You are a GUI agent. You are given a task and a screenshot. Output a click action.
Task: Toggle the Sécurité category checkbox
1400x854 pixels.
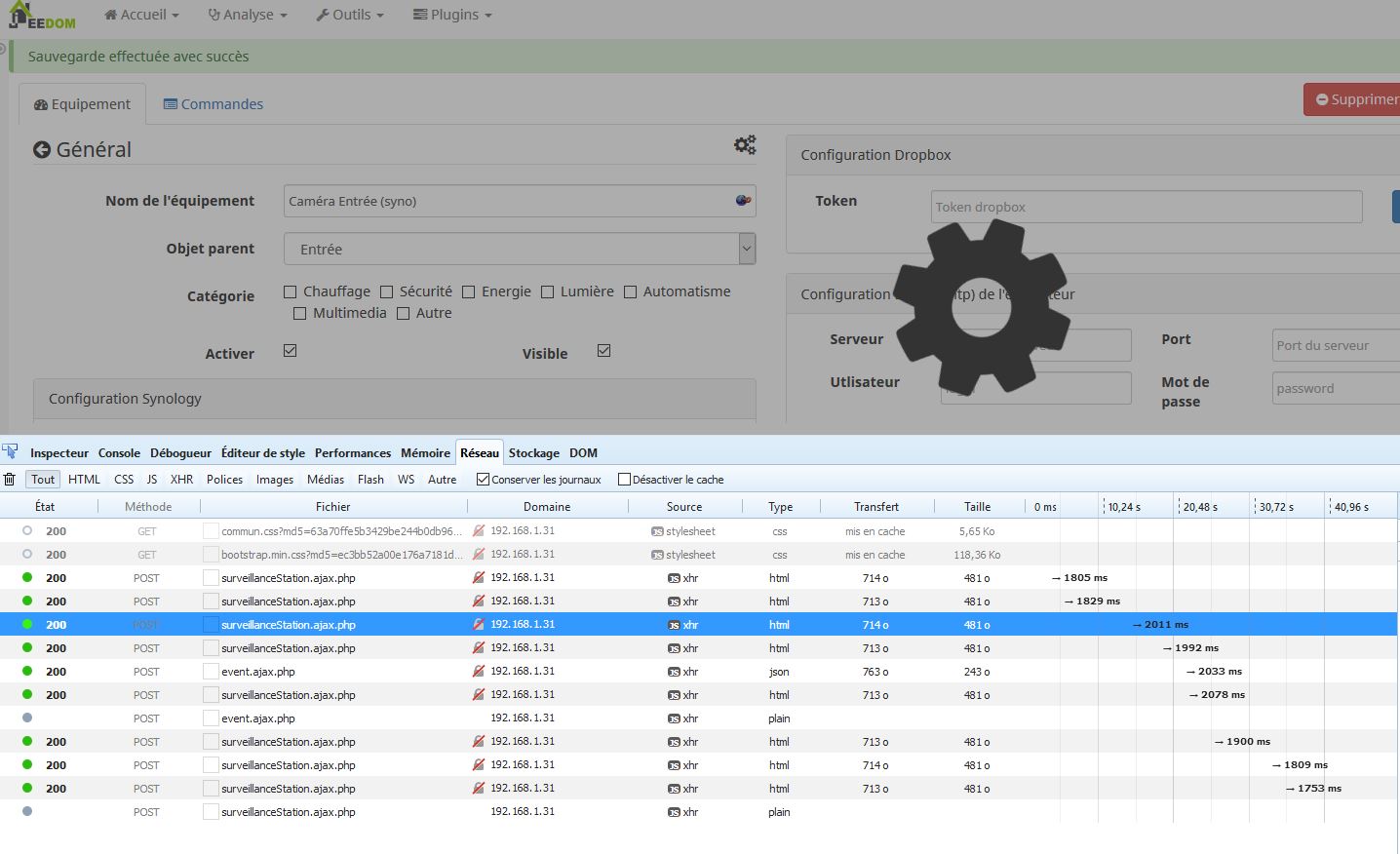coord(386,291)
